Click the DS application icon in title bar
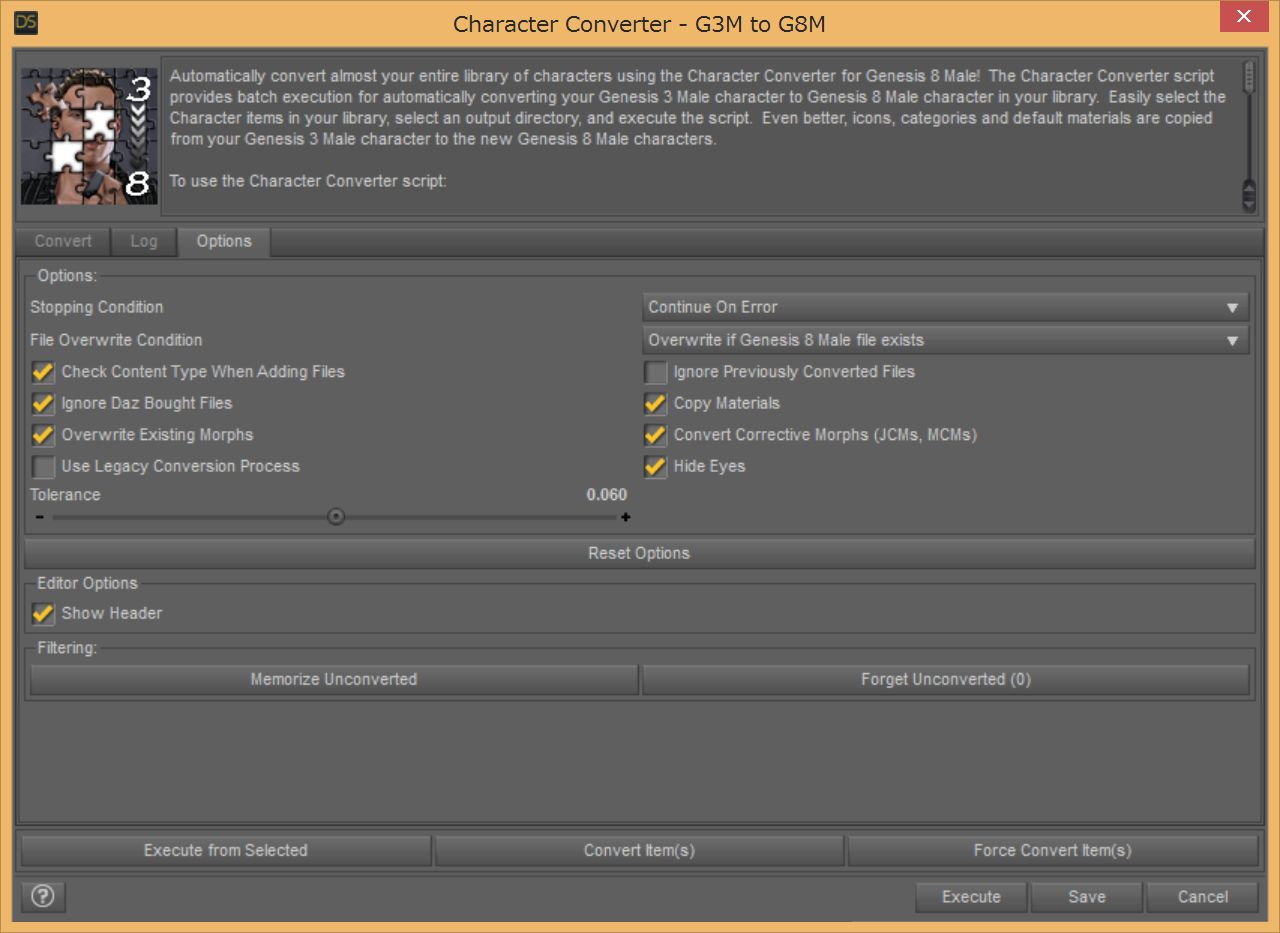 26,23
